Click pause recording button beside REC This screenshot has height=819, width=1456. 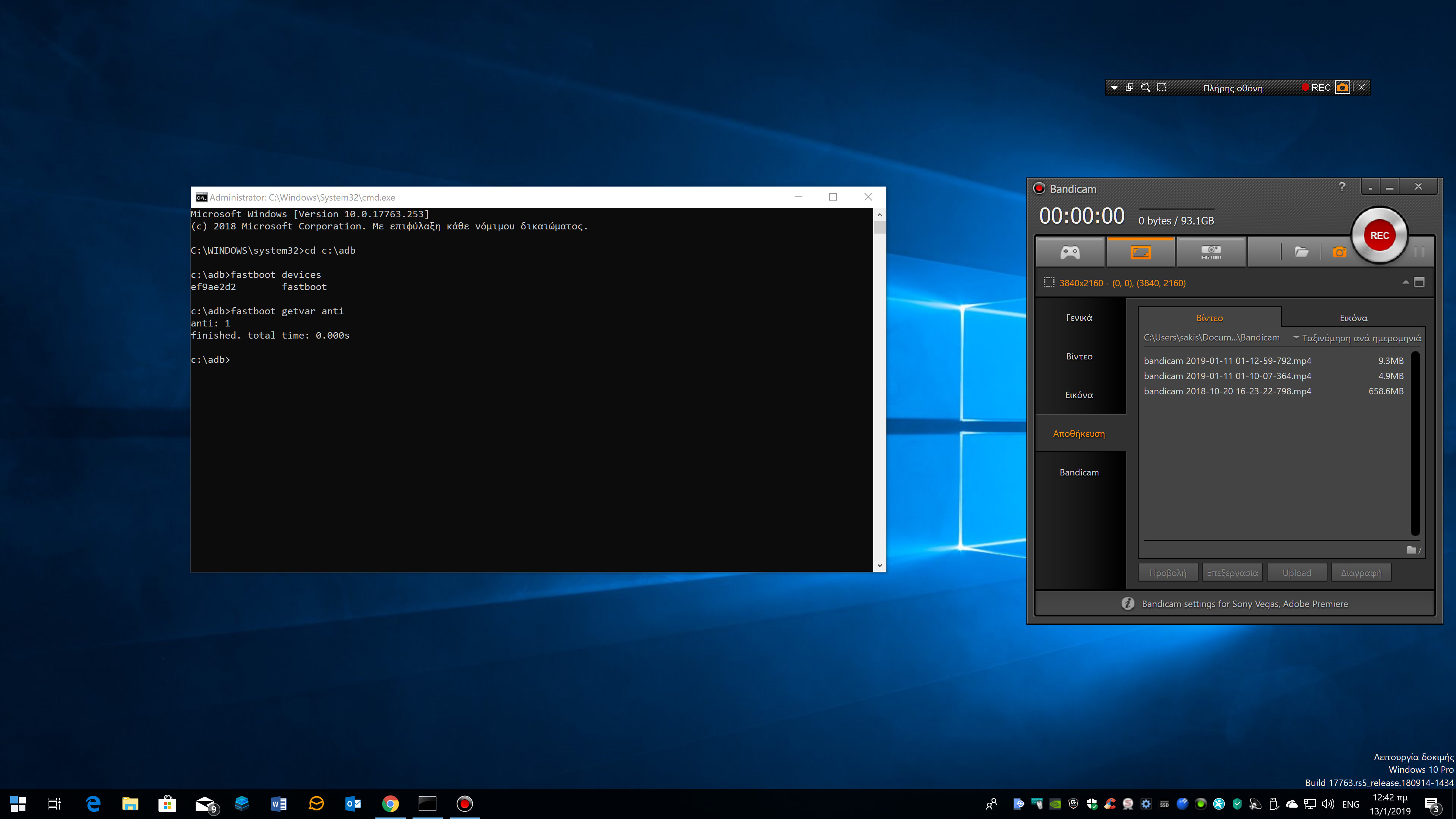tap(1419, 252)
